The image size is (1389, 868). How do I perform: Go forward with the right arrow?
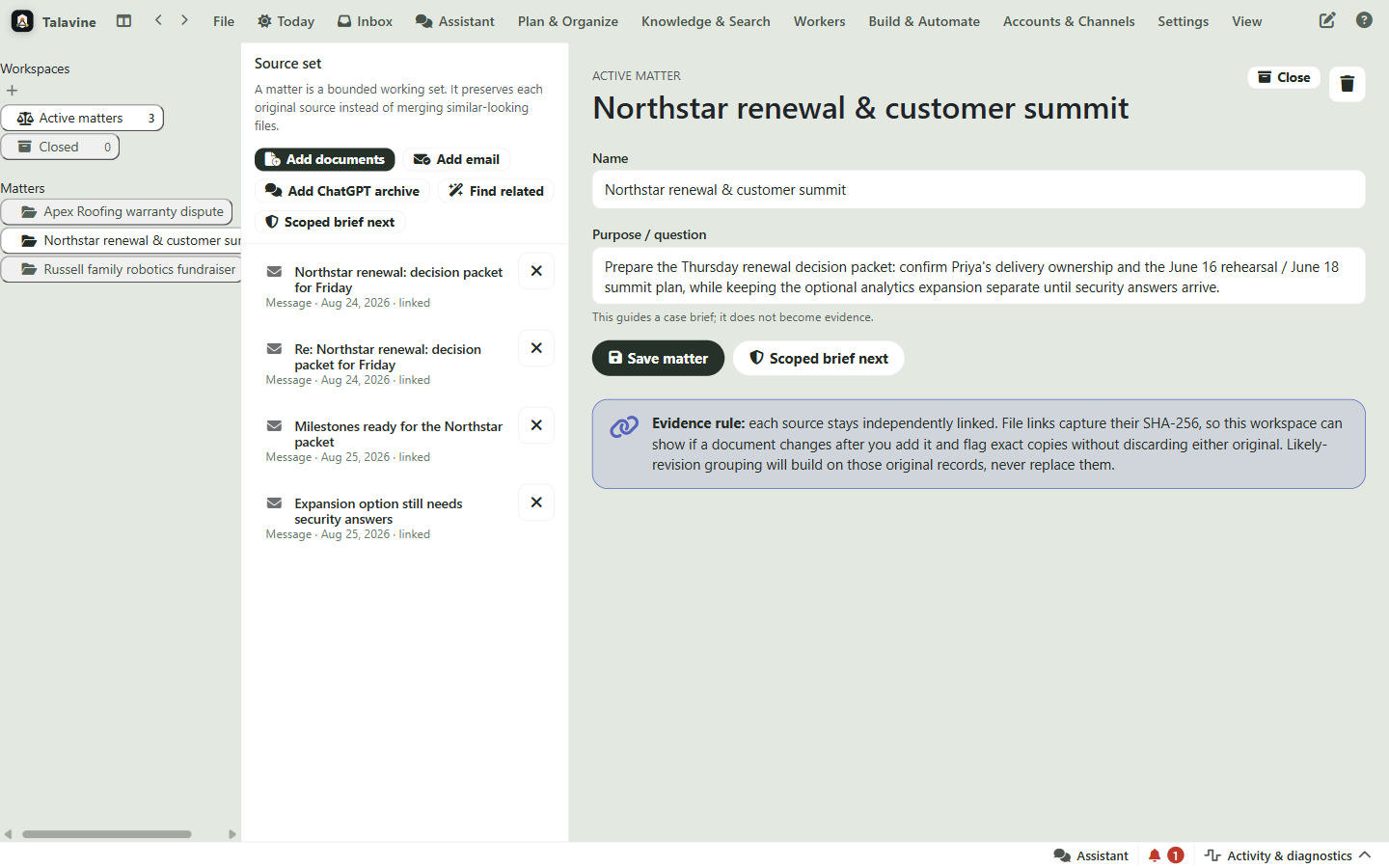click(184, 20)
